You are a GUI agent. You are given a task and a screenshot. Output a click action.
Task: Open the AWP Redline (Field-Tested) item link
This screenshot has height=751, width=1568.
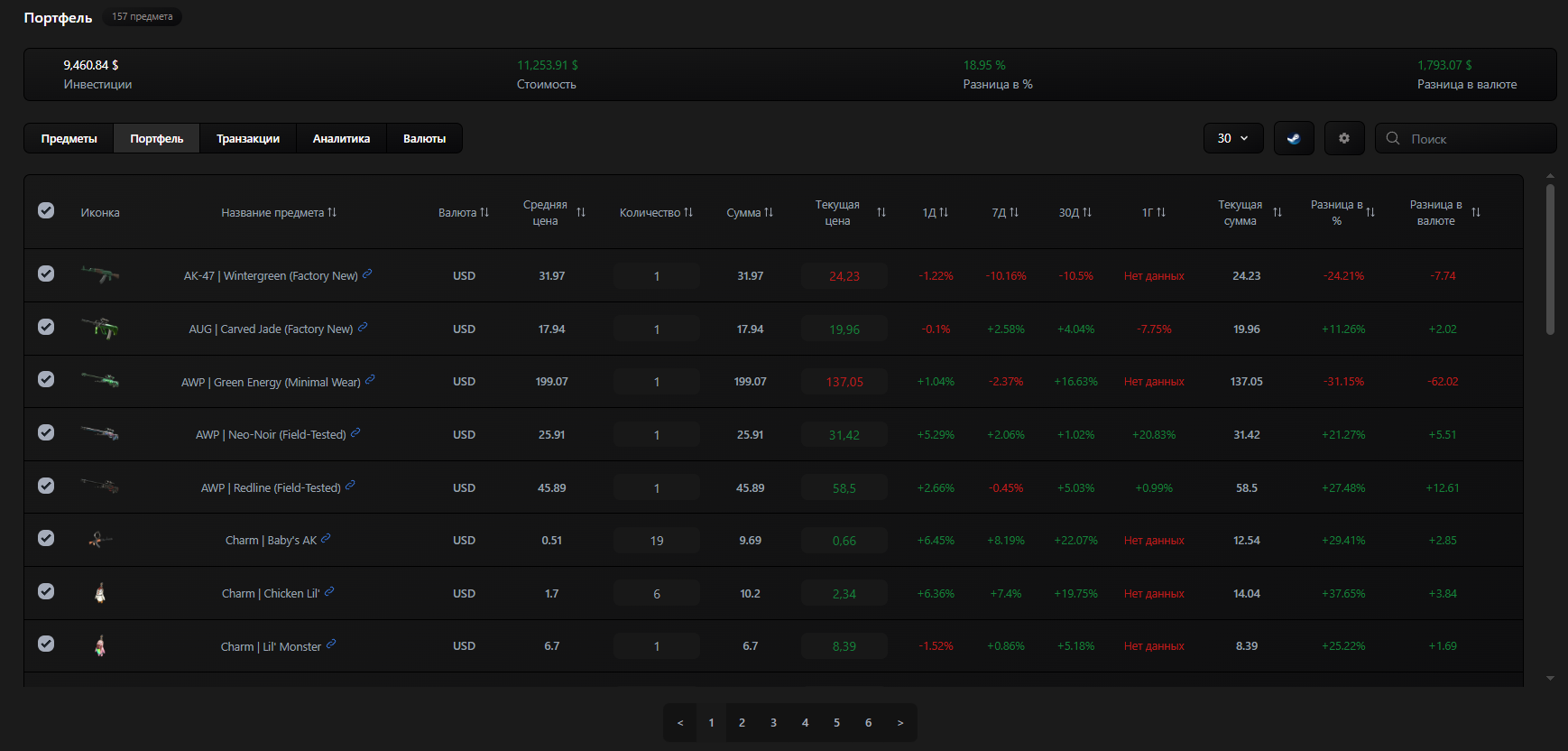271,487
